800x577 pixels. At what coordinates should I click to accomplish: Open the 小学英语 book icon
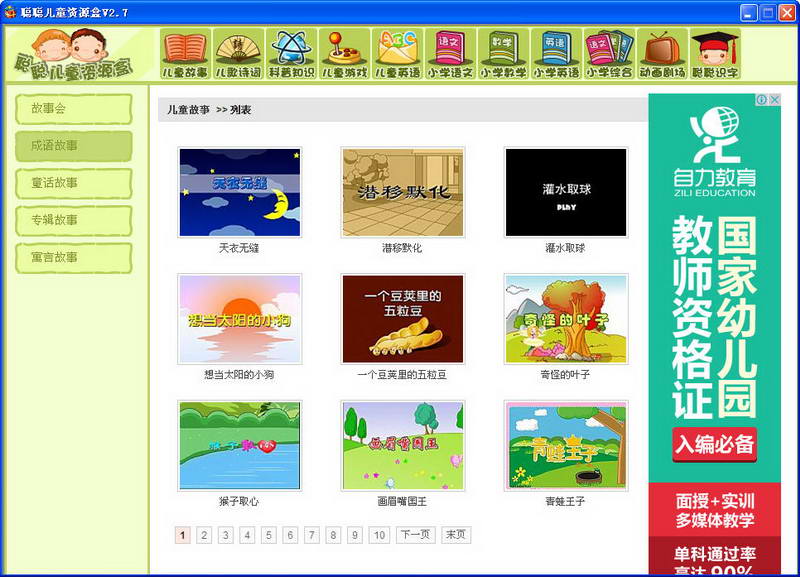click(557, 54)
